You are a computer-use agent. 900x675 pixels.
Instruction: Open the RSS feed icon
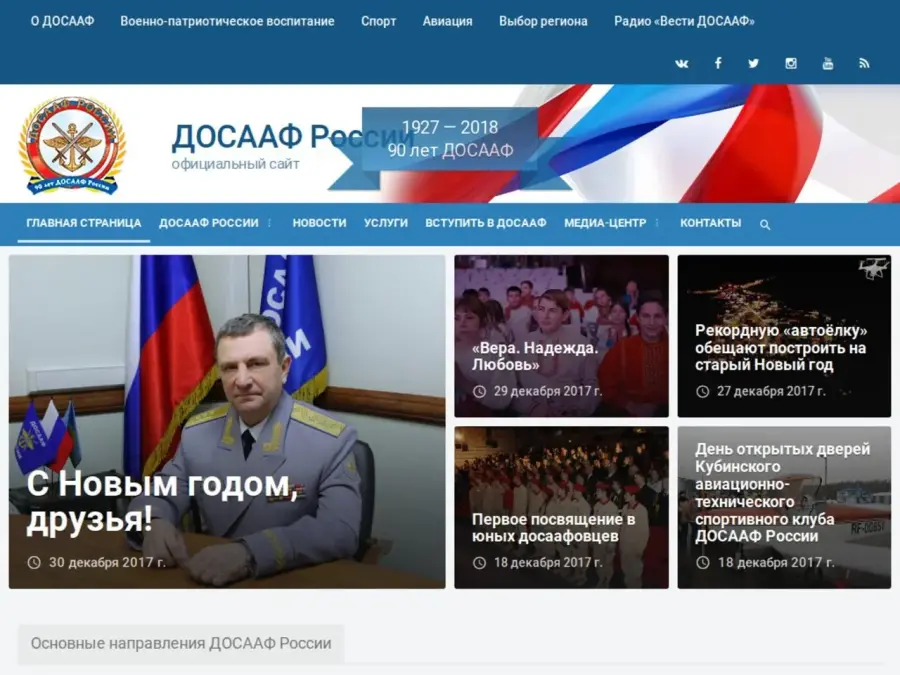864,63
